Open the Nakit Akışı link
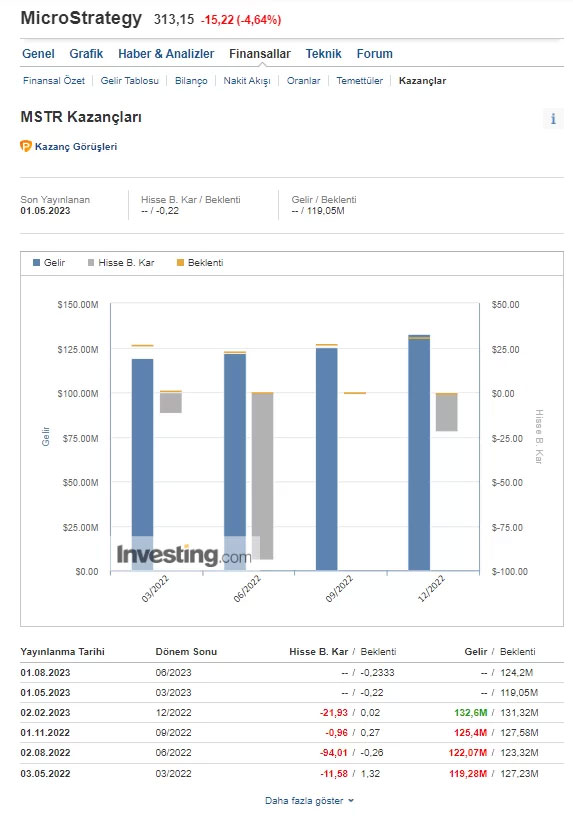 (x=247, y=81)
